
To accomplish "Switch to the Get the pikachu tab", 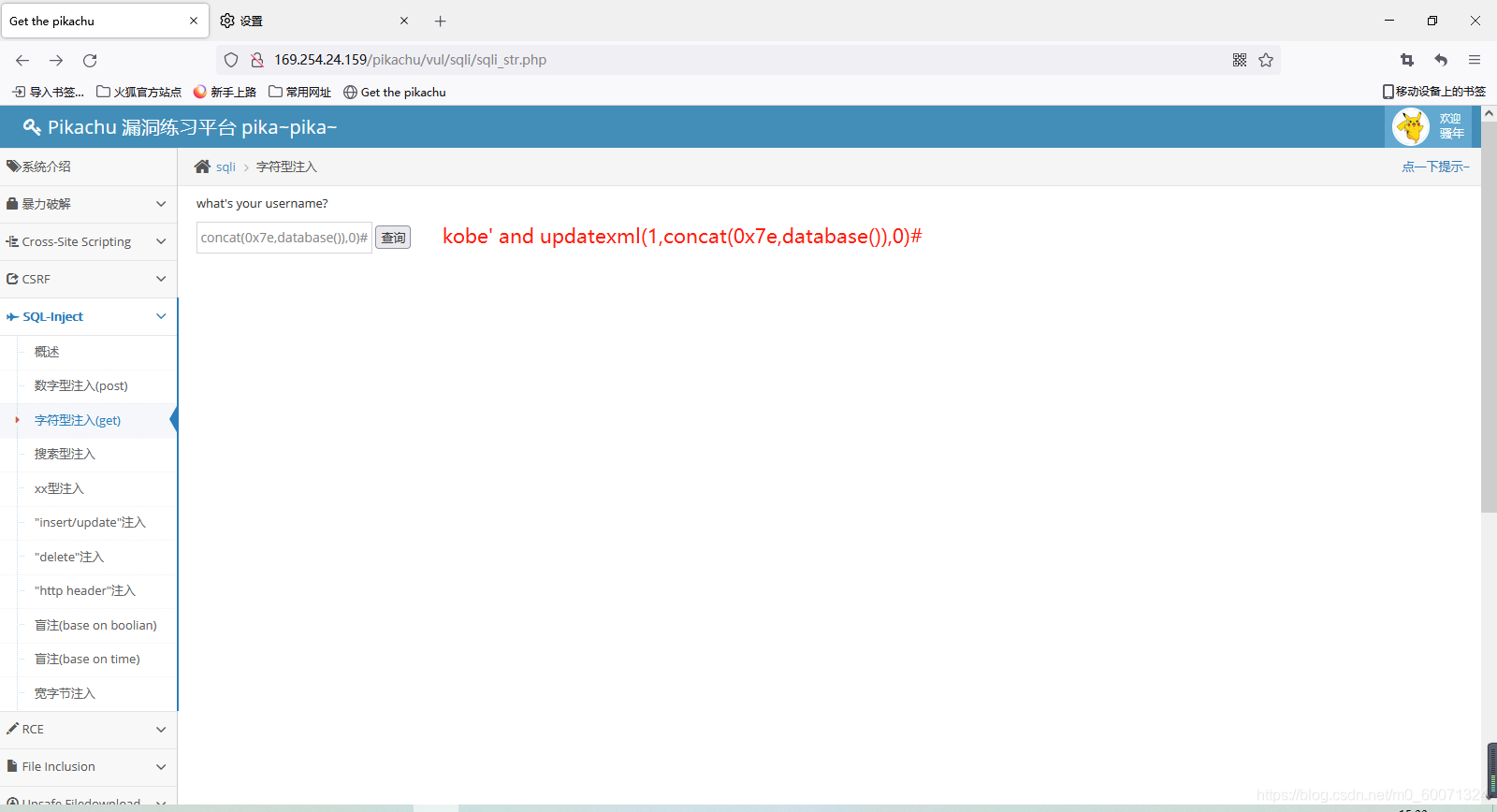I will pyautogui.click(x=104, y=21).
